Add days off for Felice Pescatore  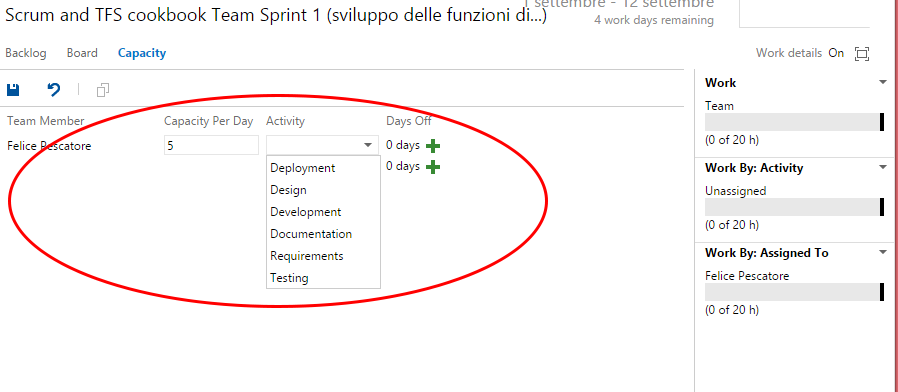coord(433,146)
